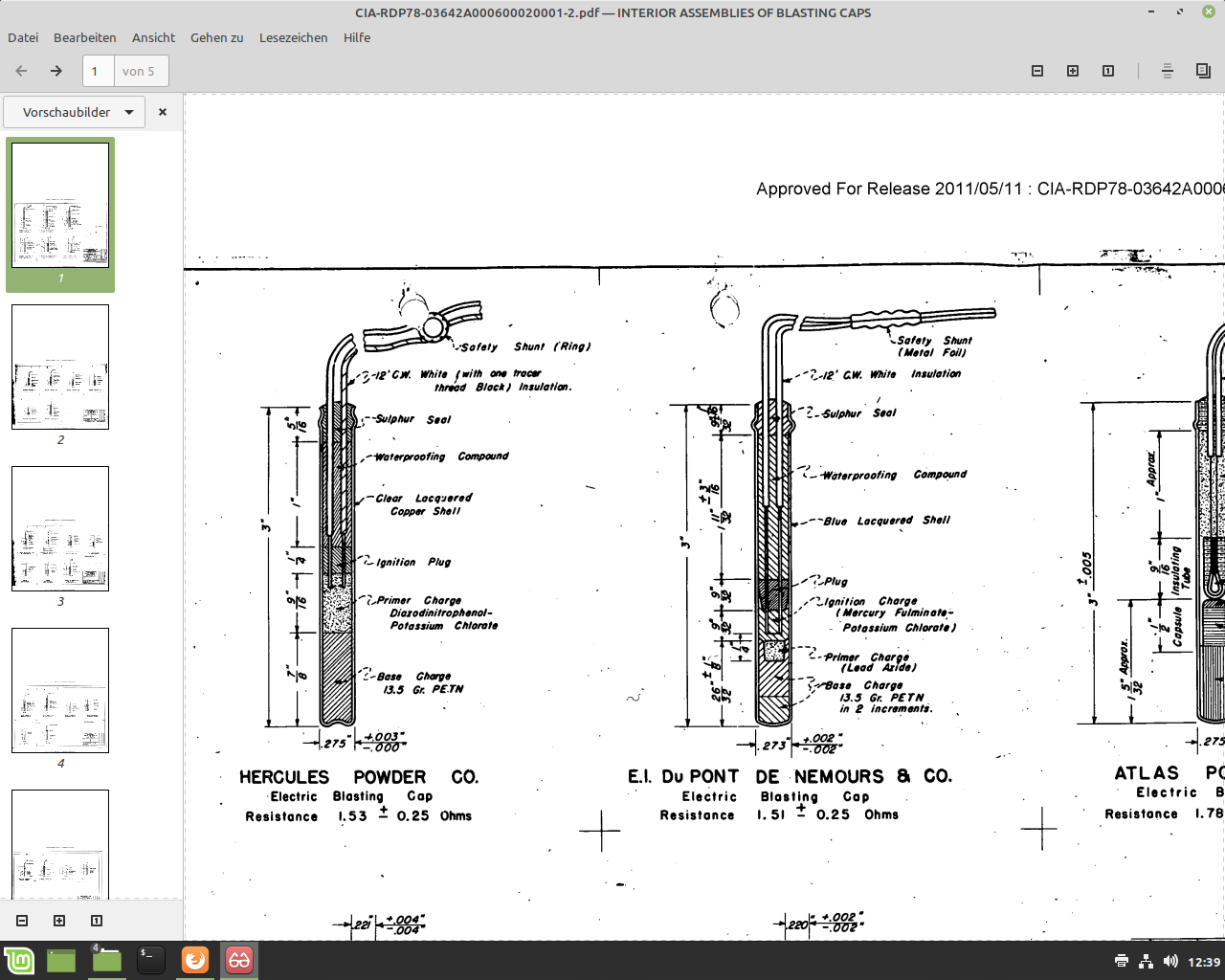
Task: Click the 12:39 clock
Action: (1204, 962)
